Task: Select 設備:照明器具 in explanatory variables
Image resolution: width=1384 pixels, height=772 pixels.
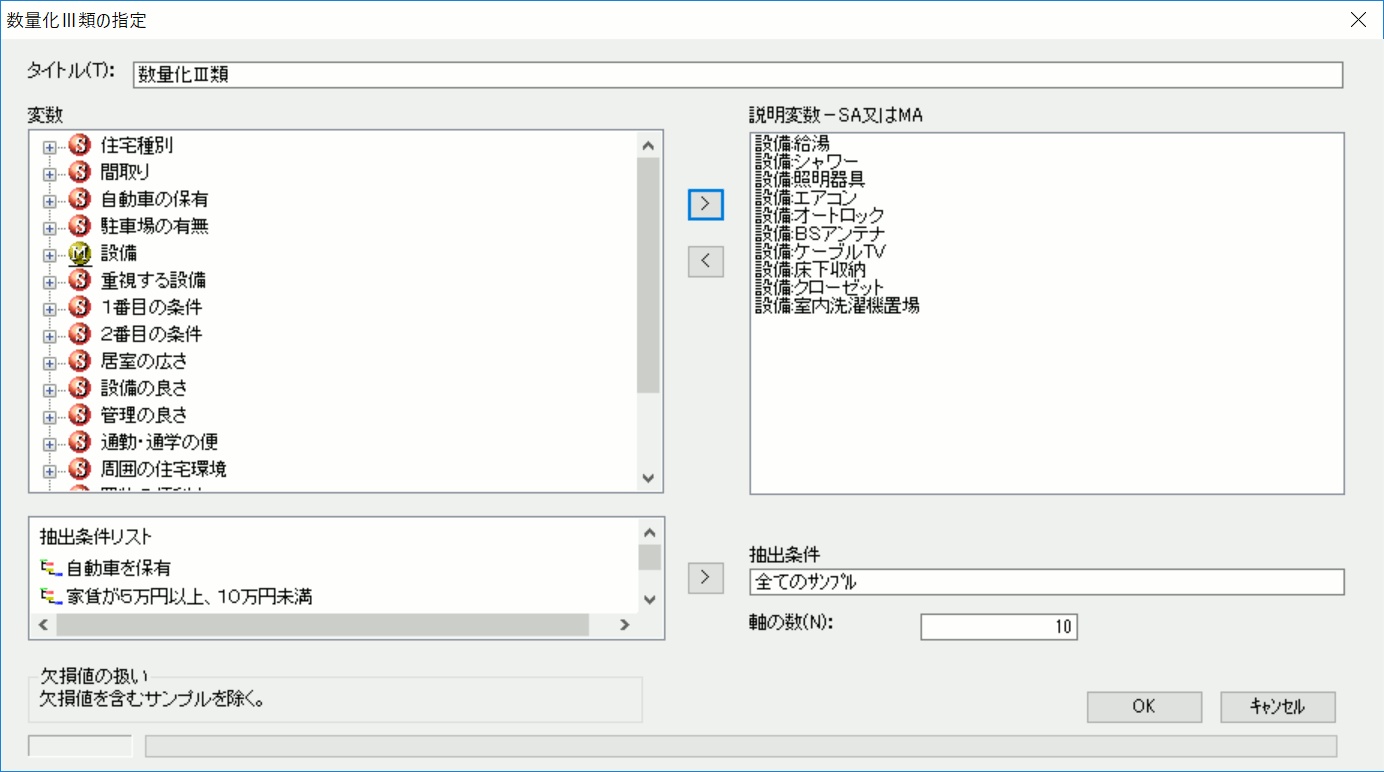Action: [x=810, y=179]
